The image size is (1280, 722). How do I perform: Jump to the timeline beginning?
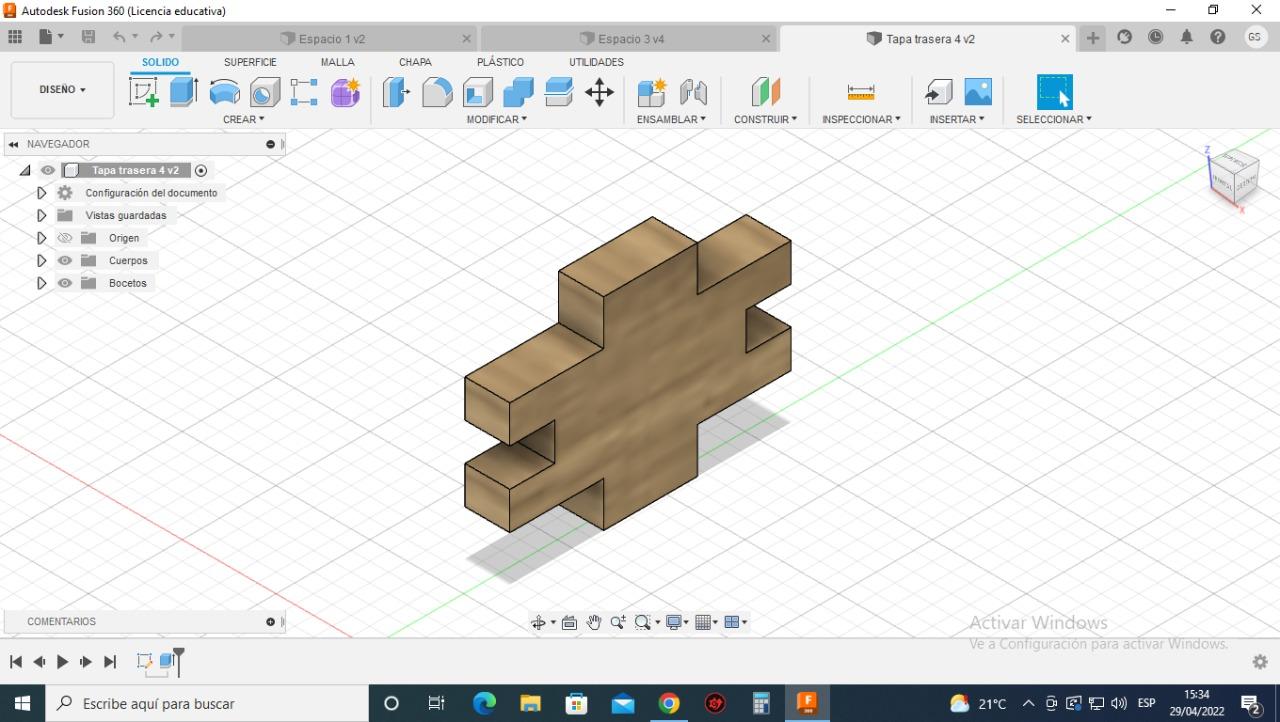(x=16, y=662)
